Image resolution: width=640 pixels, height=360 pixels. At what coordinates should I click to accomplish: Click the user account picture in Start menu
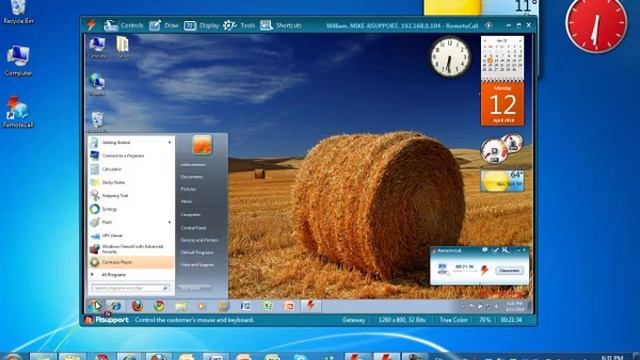click(202, 145)
